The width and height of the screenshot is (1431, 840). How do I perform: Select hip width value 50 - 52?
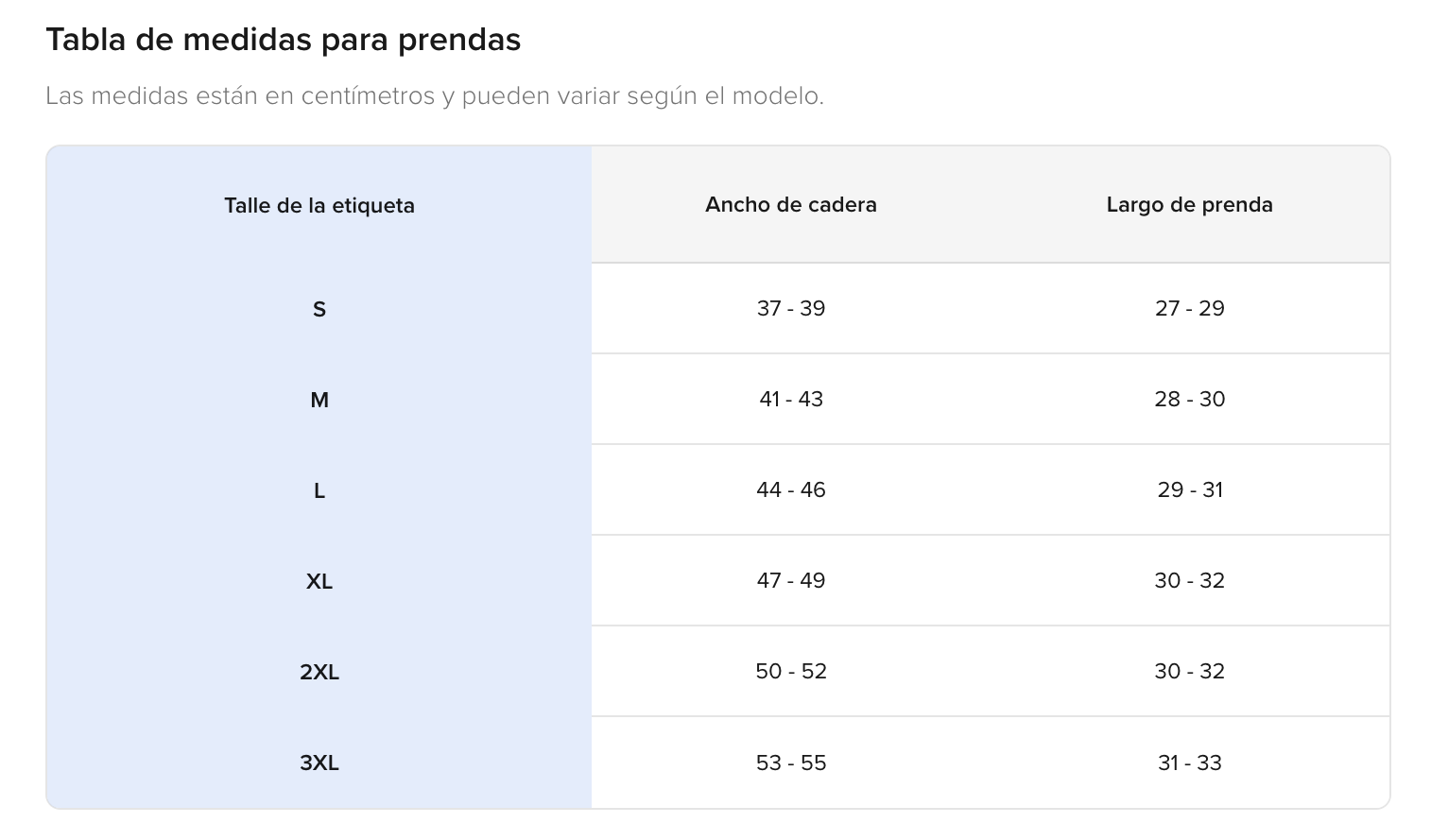791,671
